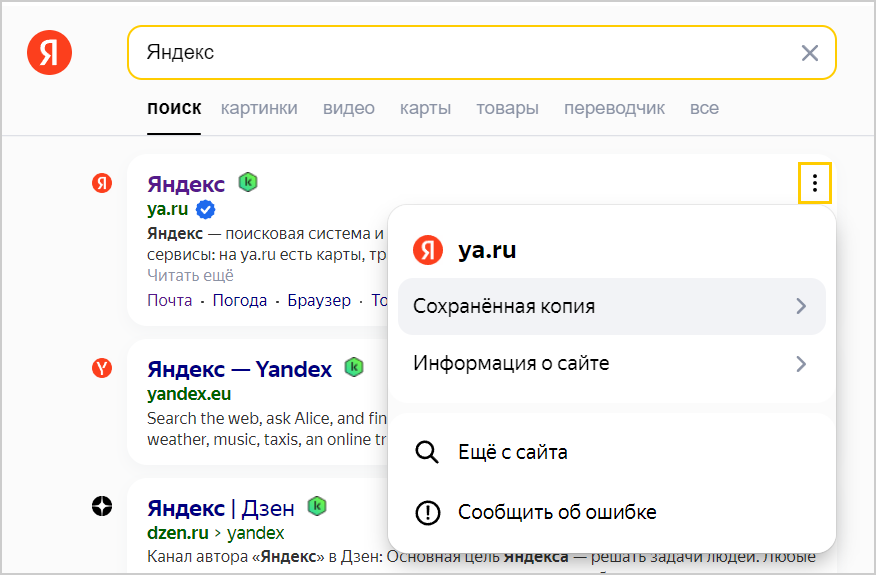Open the three-dot menu for ya.ru result
876x575 pixels.
click(x=815, y=183)
